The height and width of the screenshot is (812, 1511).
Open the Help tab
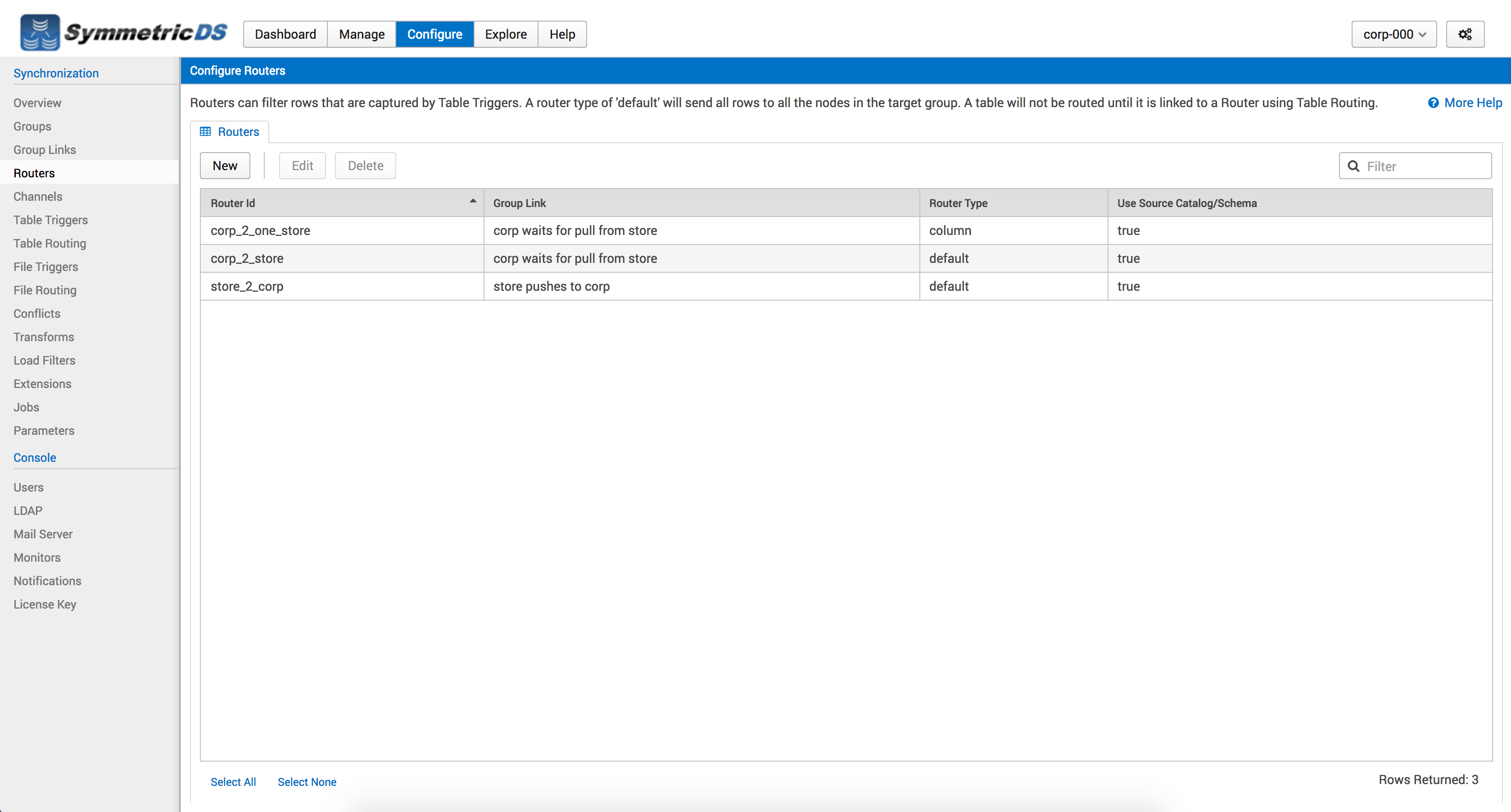click(x=562, y=34)
